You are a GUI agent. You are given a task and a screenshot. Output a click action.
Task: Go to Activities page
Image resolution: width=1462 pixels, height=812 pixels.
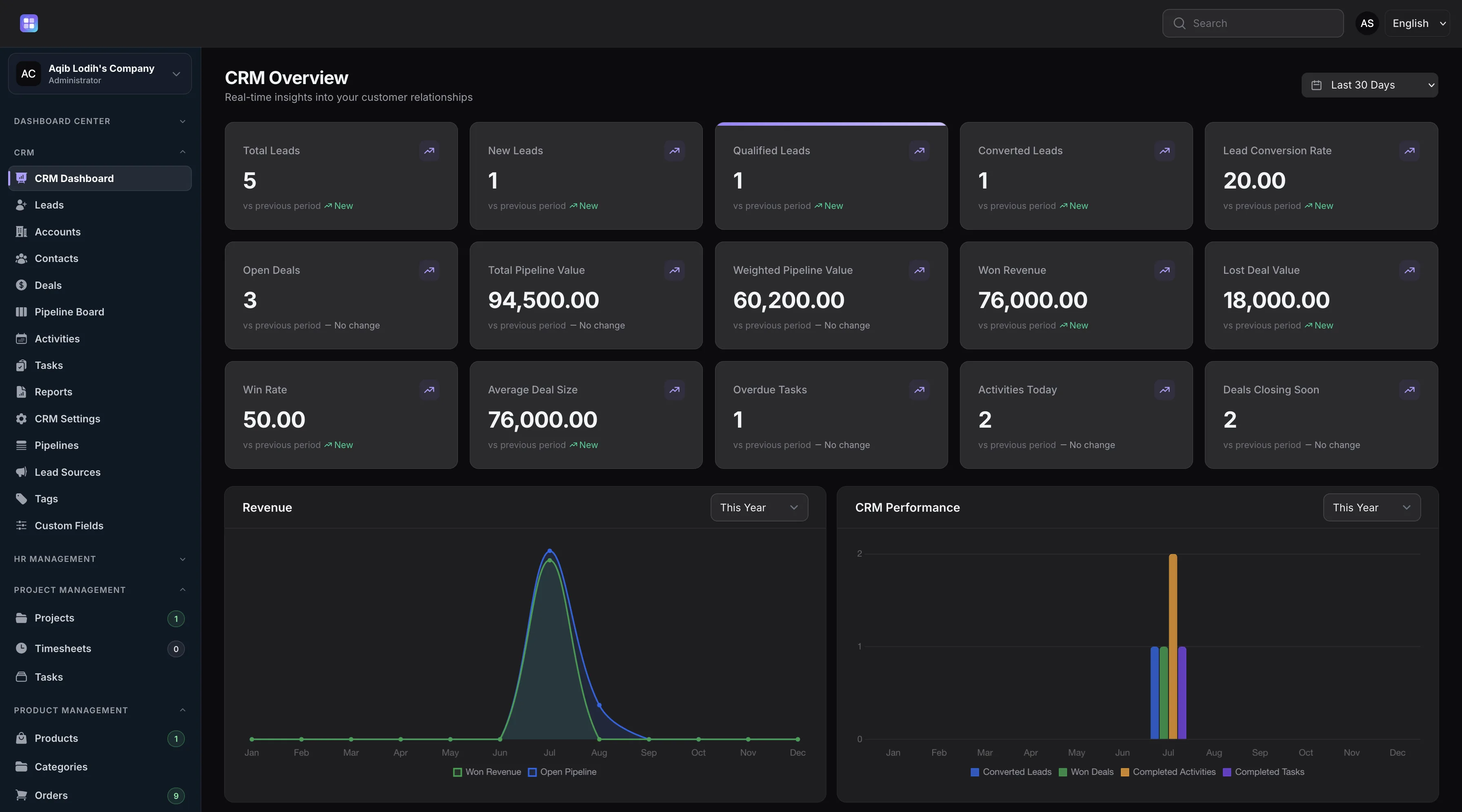[x=100, y=339]
